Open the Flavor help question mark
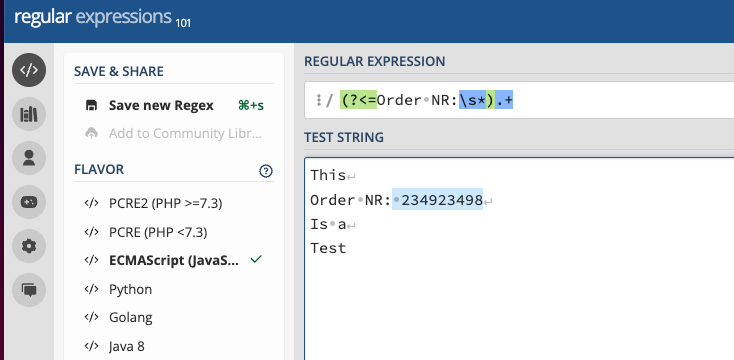734x360 pixels. (266, 171)
